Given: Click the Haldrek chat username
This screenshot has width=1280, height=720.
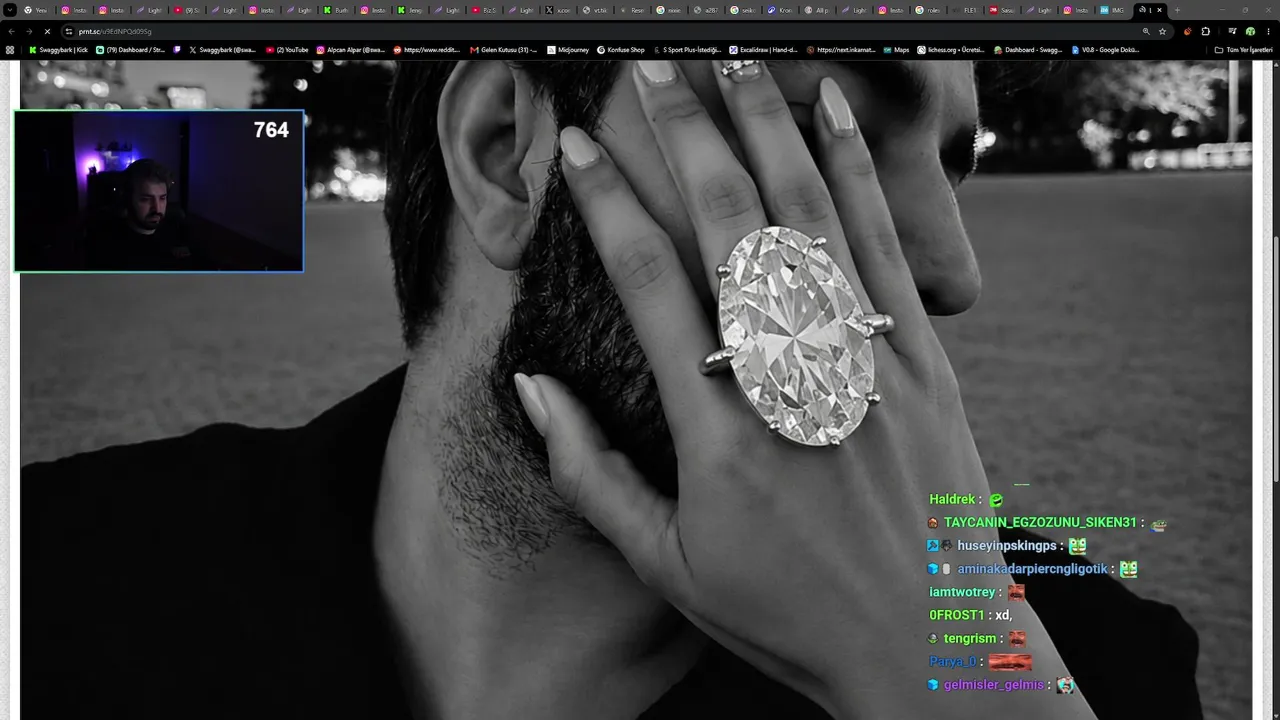Looking at the screenshot, I should pyautogui.click(x=952, y=499).
